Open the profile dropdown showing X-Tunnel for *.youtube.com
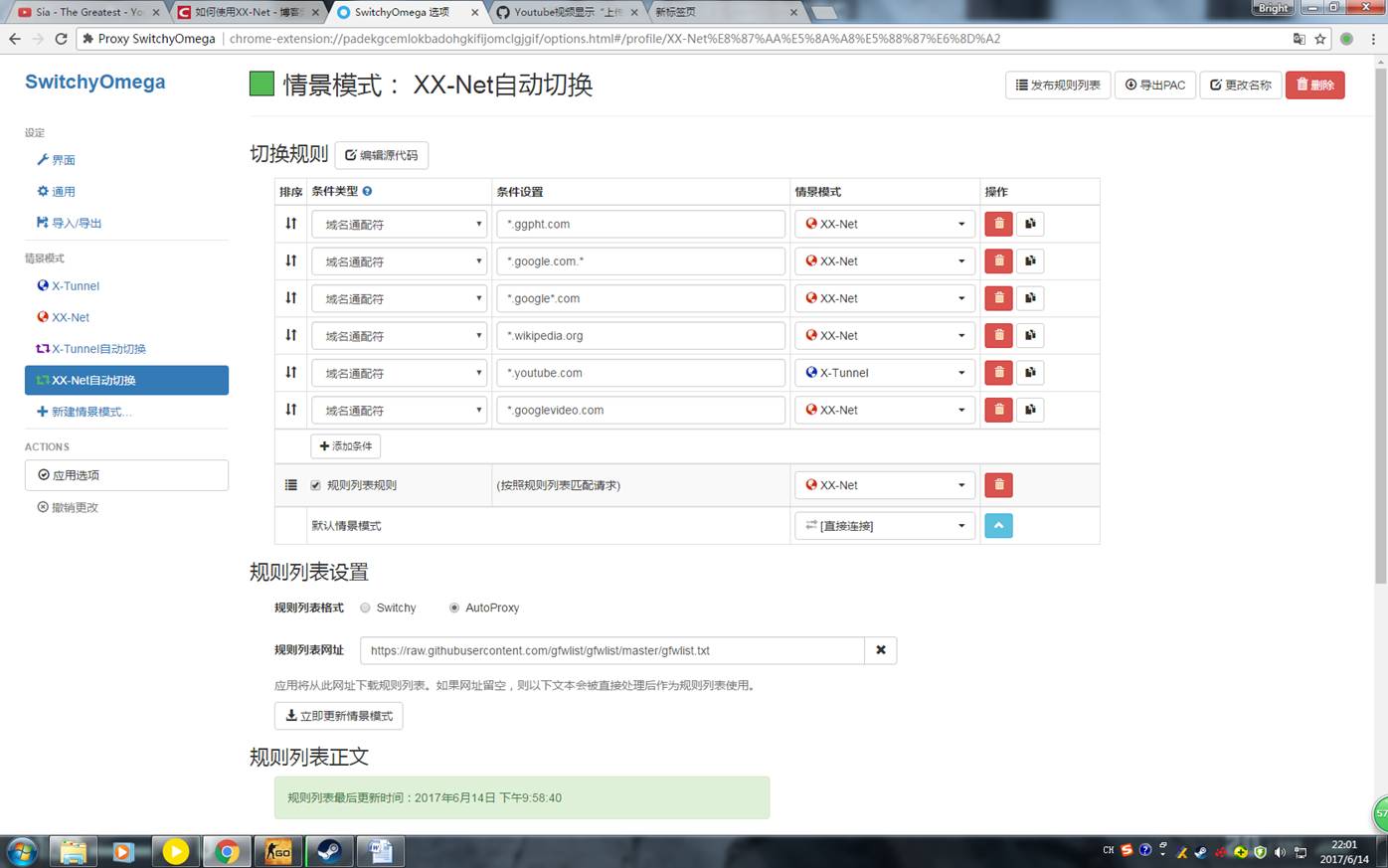 click(883, 372)
